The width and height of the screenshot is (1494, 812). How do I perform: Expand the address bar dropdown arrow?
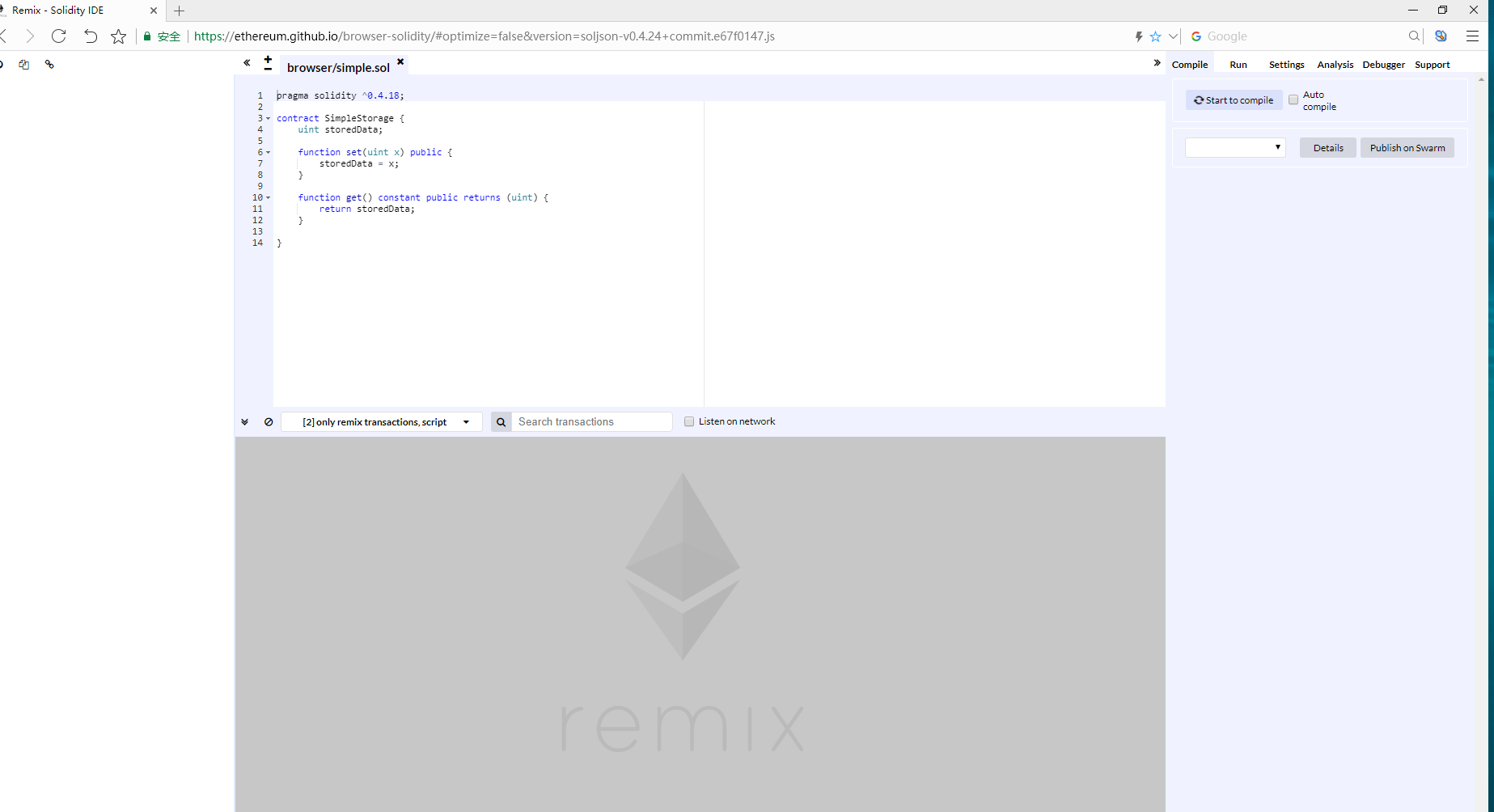(x=1173, y=36)
